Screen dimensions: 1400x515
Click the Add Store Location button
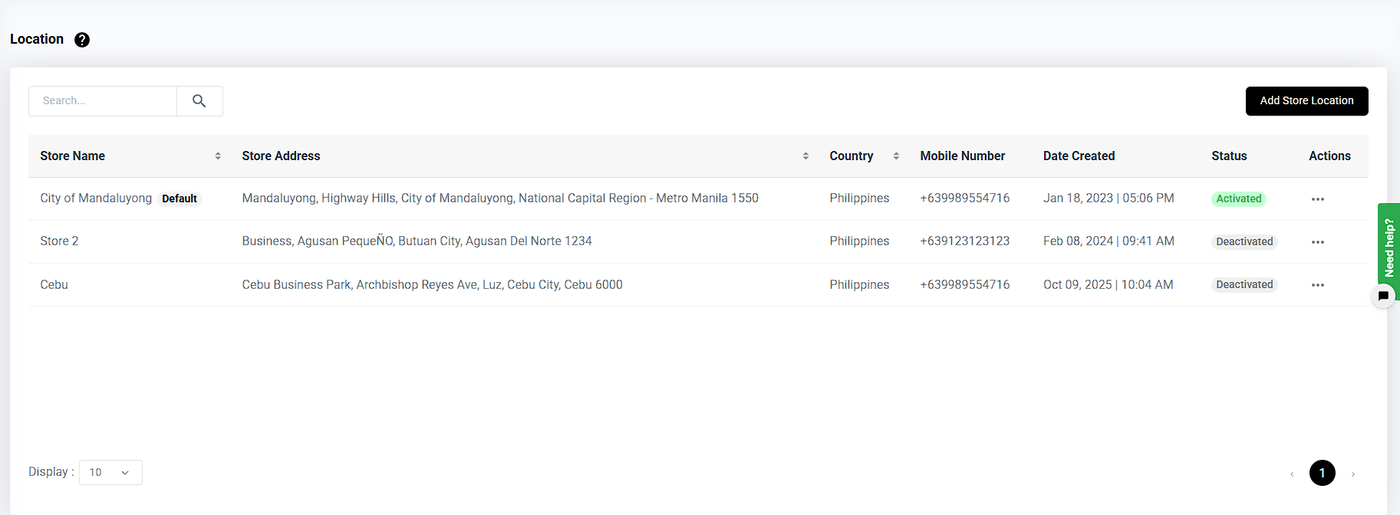pyautogui.click(x=1306, y=101)
